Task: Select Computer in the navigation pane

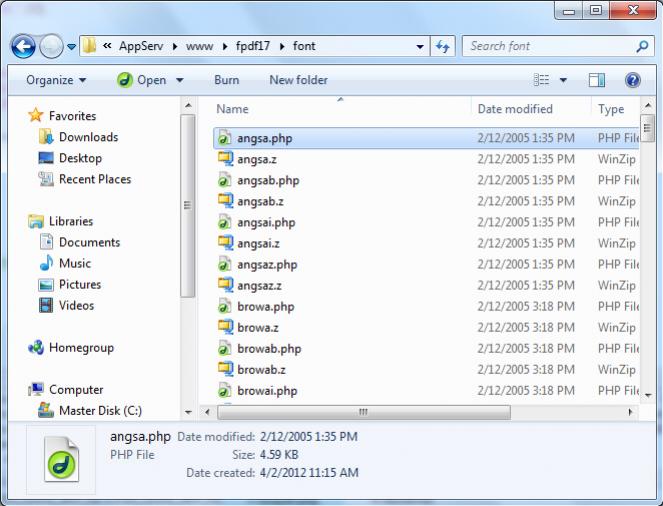Action: tap(76, 390)
